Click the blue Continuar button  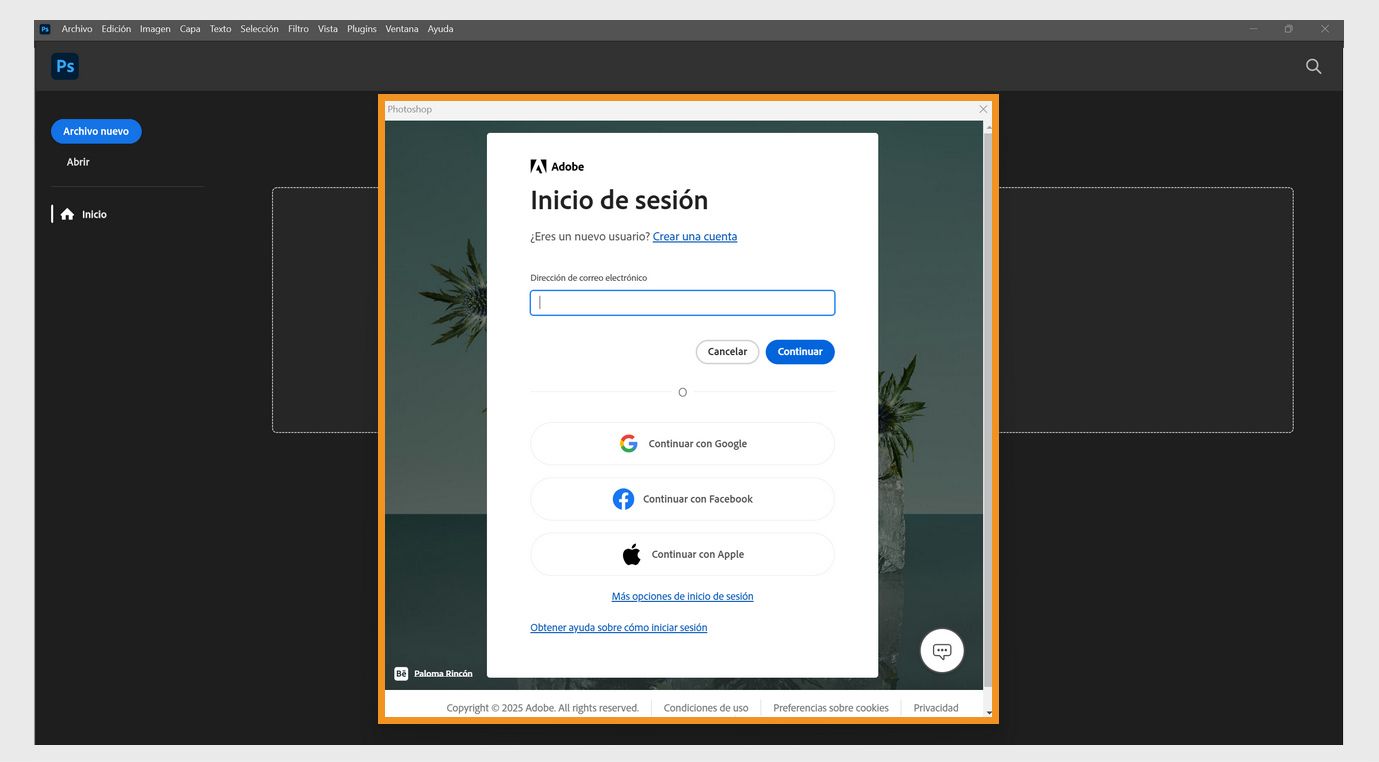800,352
